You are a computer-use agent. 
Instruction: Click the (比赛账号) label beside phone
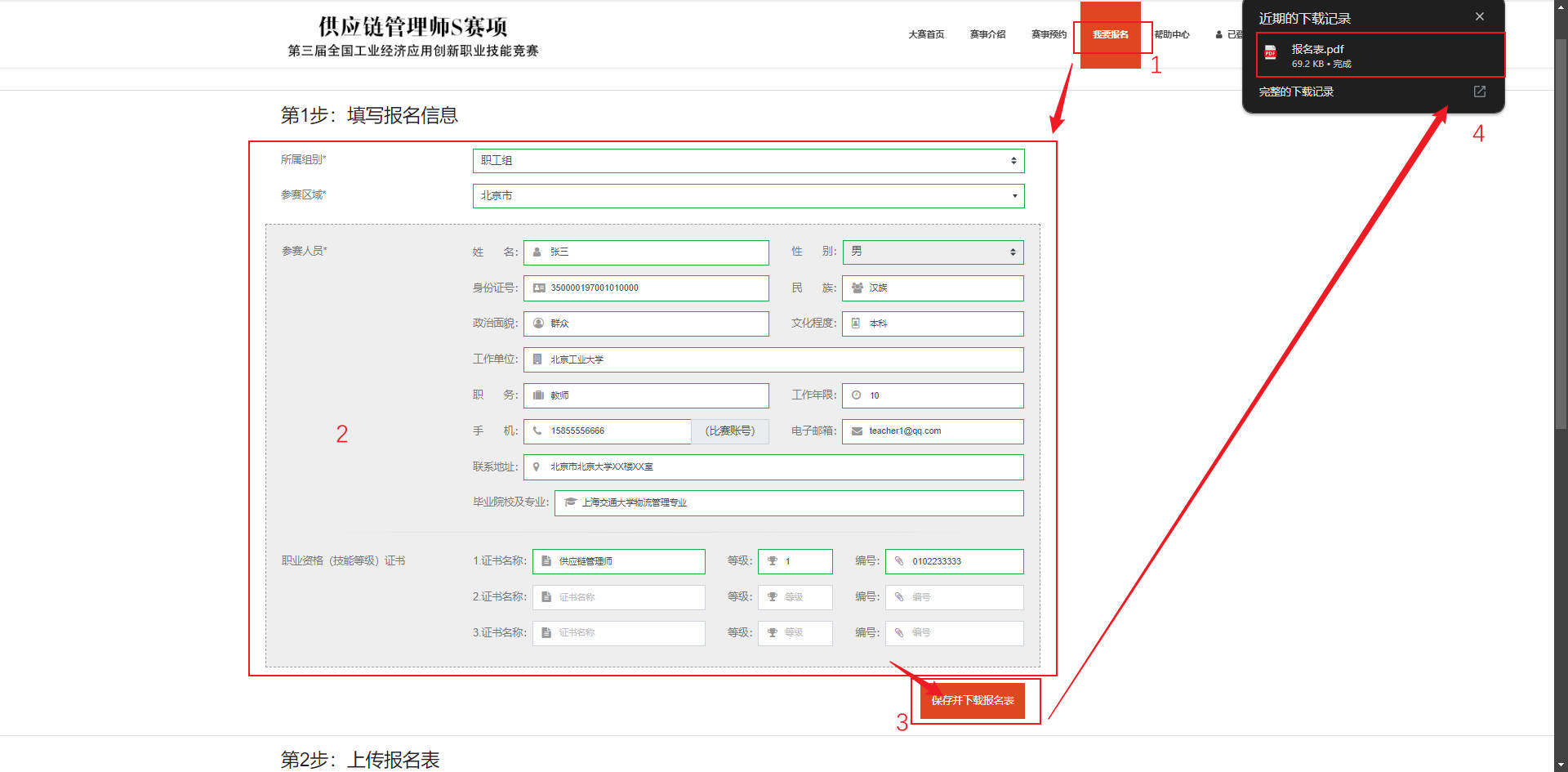(x=730, y=431)
